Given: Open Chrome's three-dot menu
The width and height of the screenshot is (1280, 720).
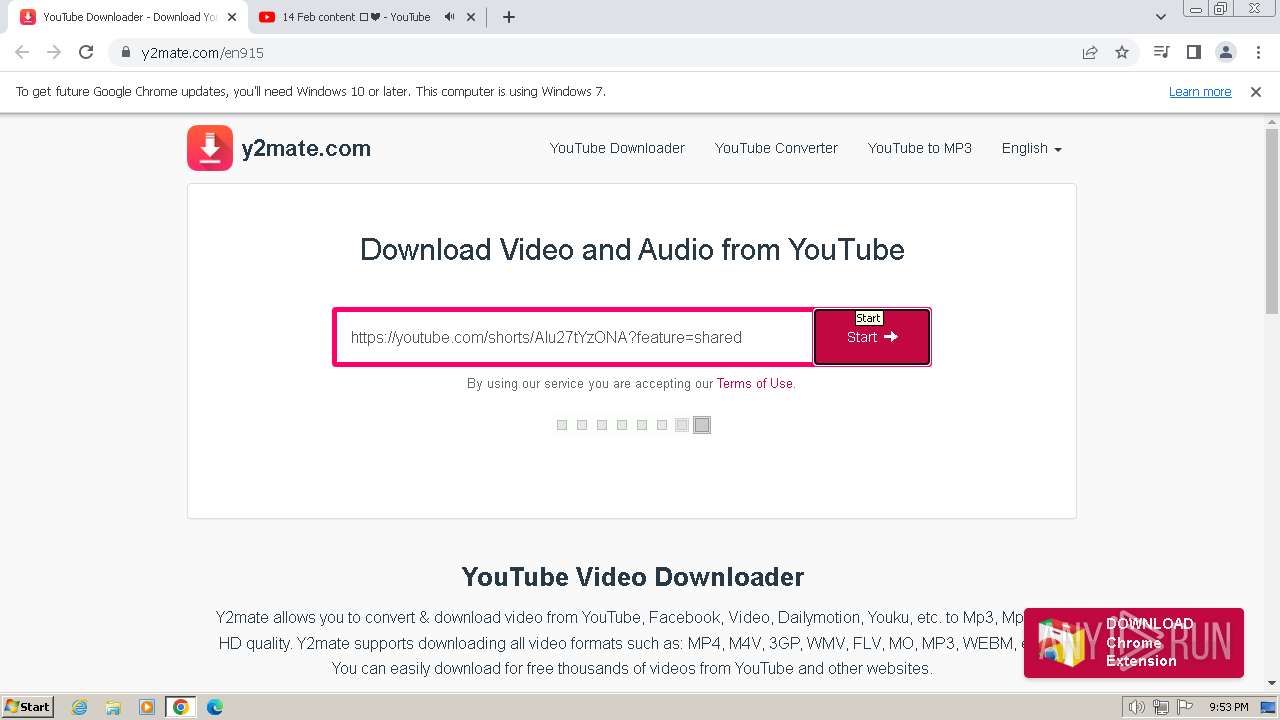Looking at the screenshot, I should (x=1258, y=52).
